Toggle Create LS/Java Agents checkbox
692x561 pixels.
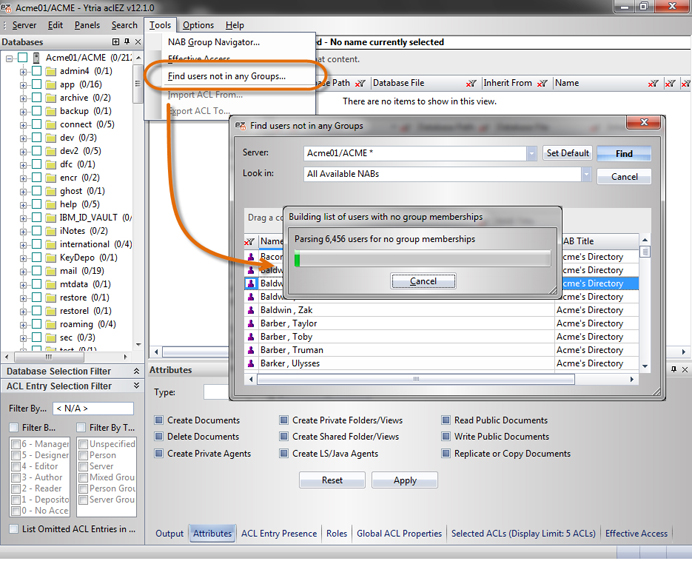tap(284, 453)
